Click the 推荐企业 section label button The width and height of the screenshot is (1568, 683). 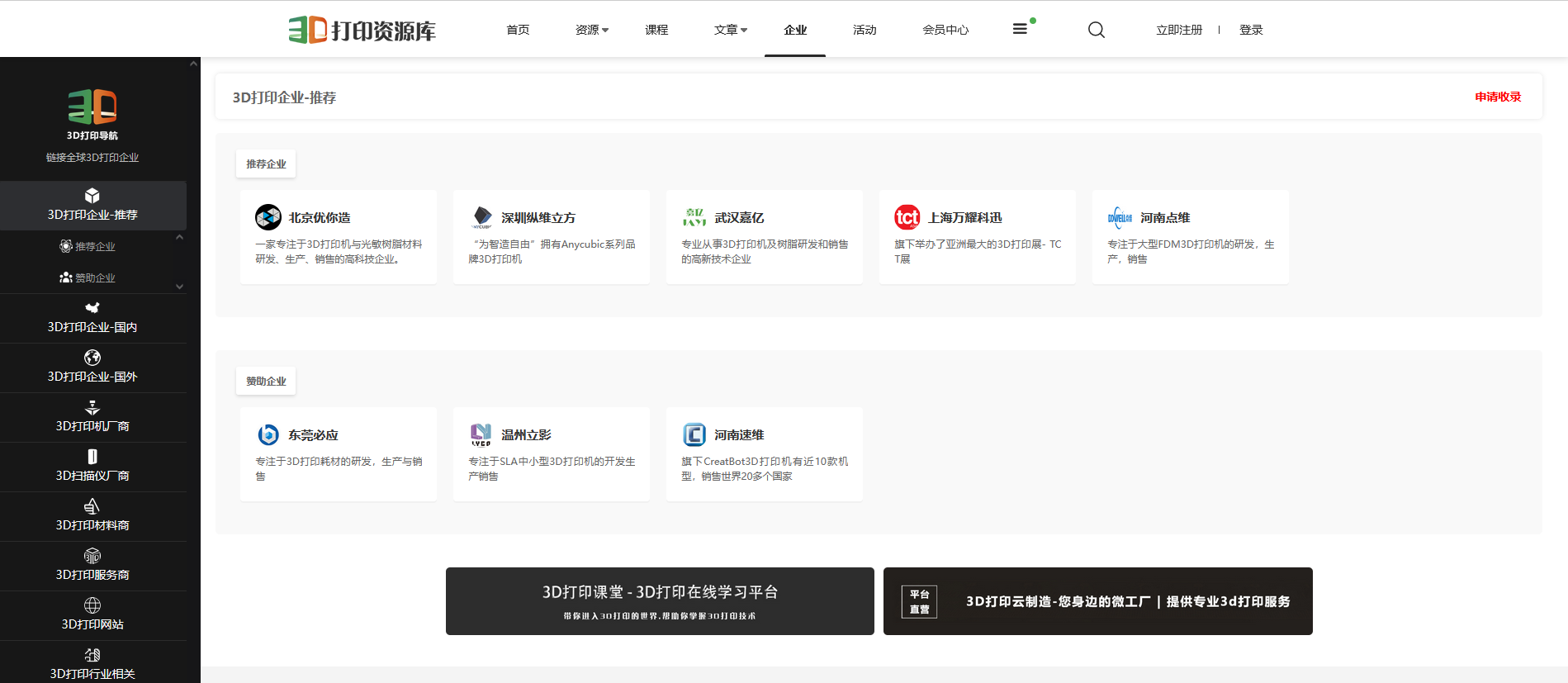click(x=266, y=164)
